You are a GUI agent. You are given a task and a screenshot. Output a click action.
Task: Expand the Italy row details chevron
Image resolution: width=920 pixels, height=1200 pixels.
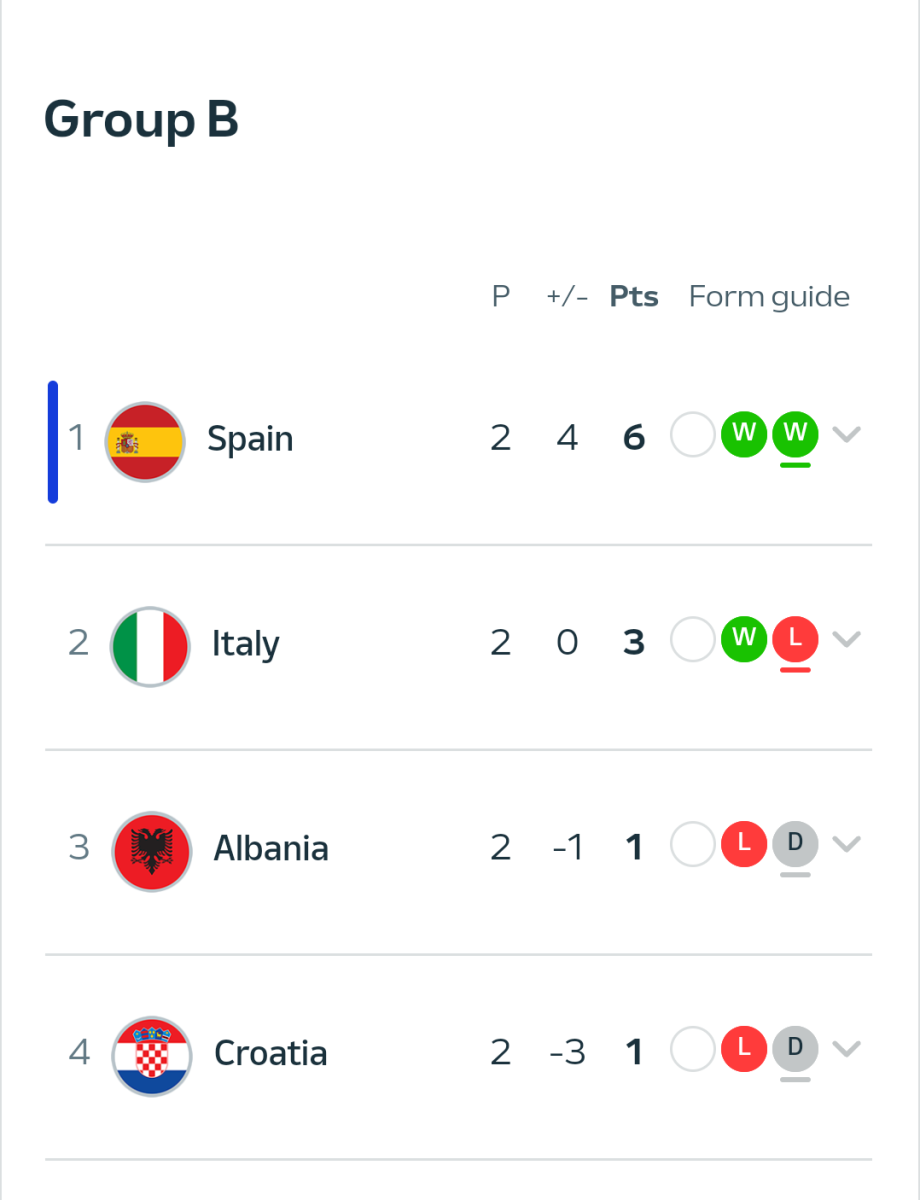tap(847, 639)
